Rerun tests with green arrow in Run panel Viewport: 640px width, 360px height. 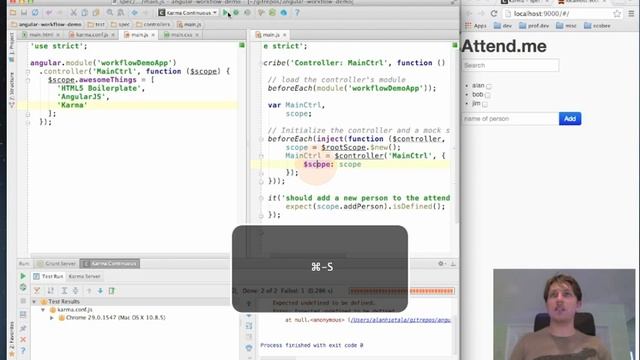tap(23, 276)
